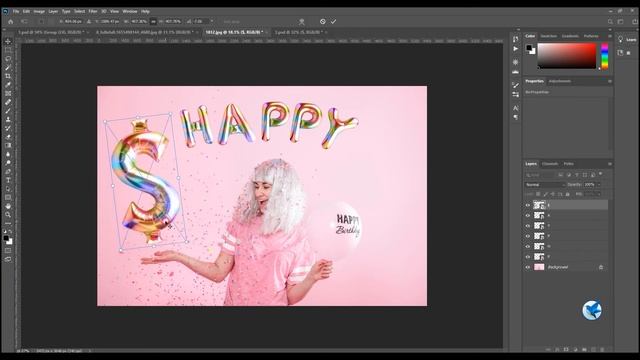Select the Horizontal Type tool
Viewport: 640px width, 360px height.
coord(8,180)
